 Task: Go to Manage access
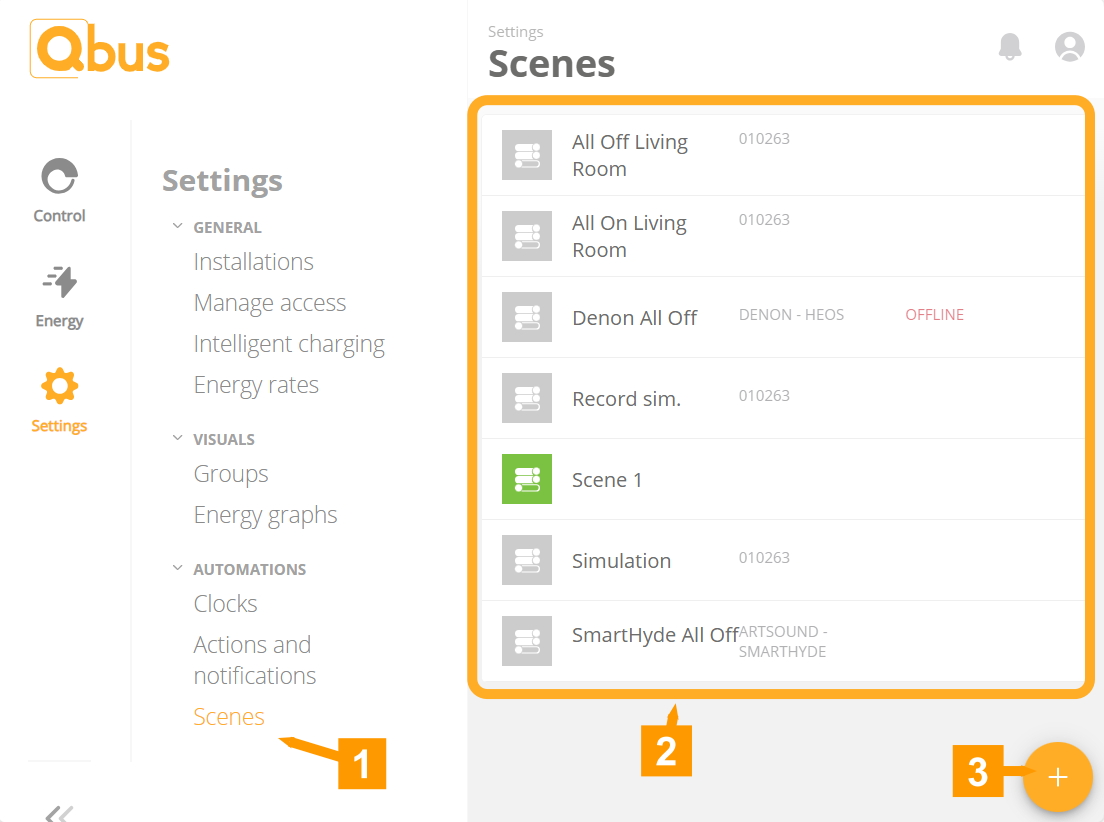tap(270, 303)
